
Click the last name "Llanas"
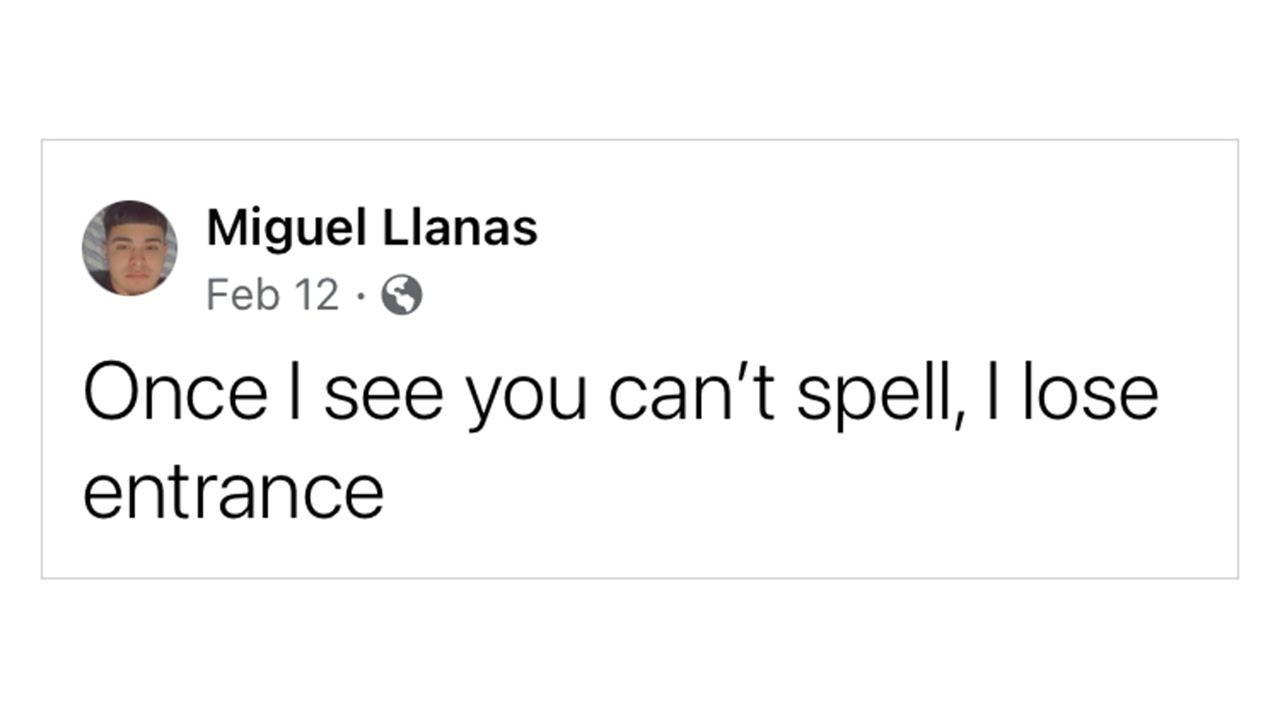pos(461,228)
